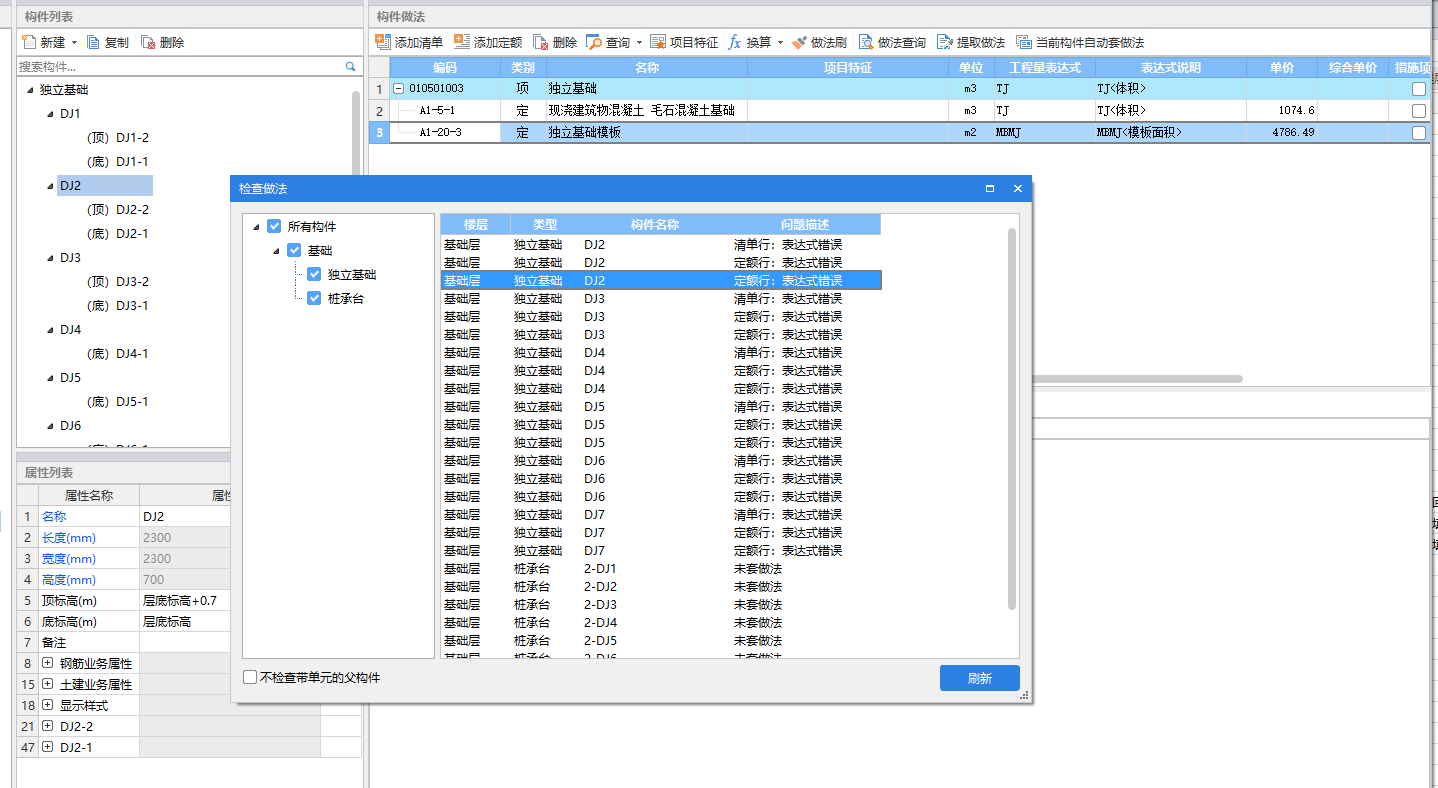Expand 钢筋业务属性 in property list
Image resolution: width=1438 pixels, height=788 pixels.
(48, 663)
